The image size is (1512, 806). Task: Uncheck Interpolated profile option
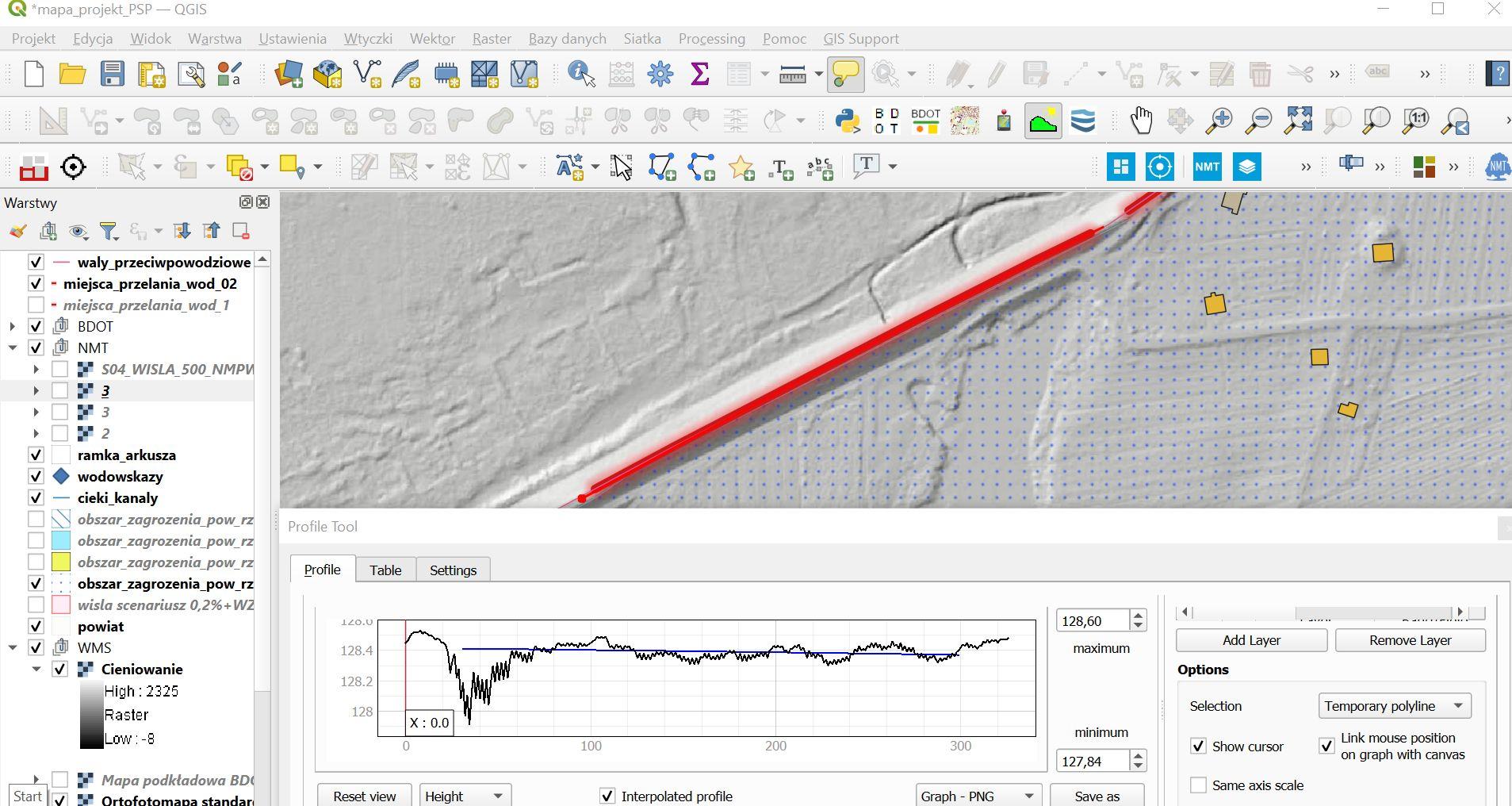click(x=607, y=796)
